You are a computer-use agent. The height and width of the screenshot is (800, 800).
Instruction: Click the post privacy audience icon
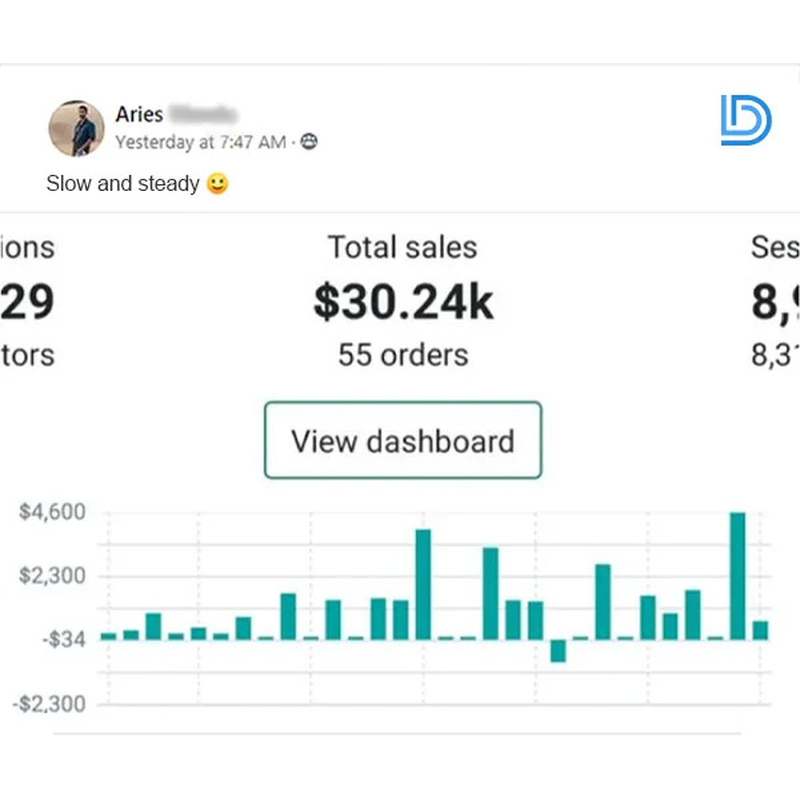click(308, 143)
